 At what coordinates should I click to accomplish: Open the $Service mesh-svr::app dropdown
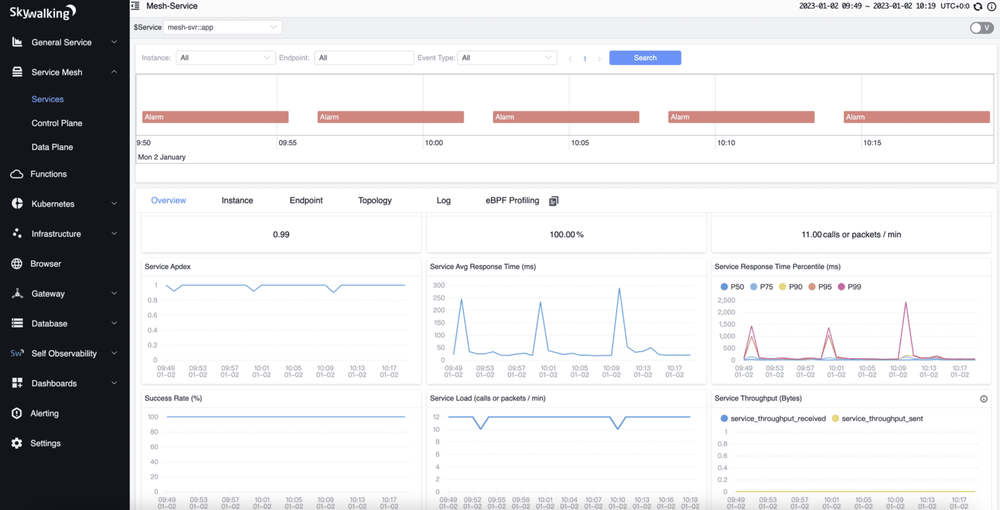coord(222,28)
